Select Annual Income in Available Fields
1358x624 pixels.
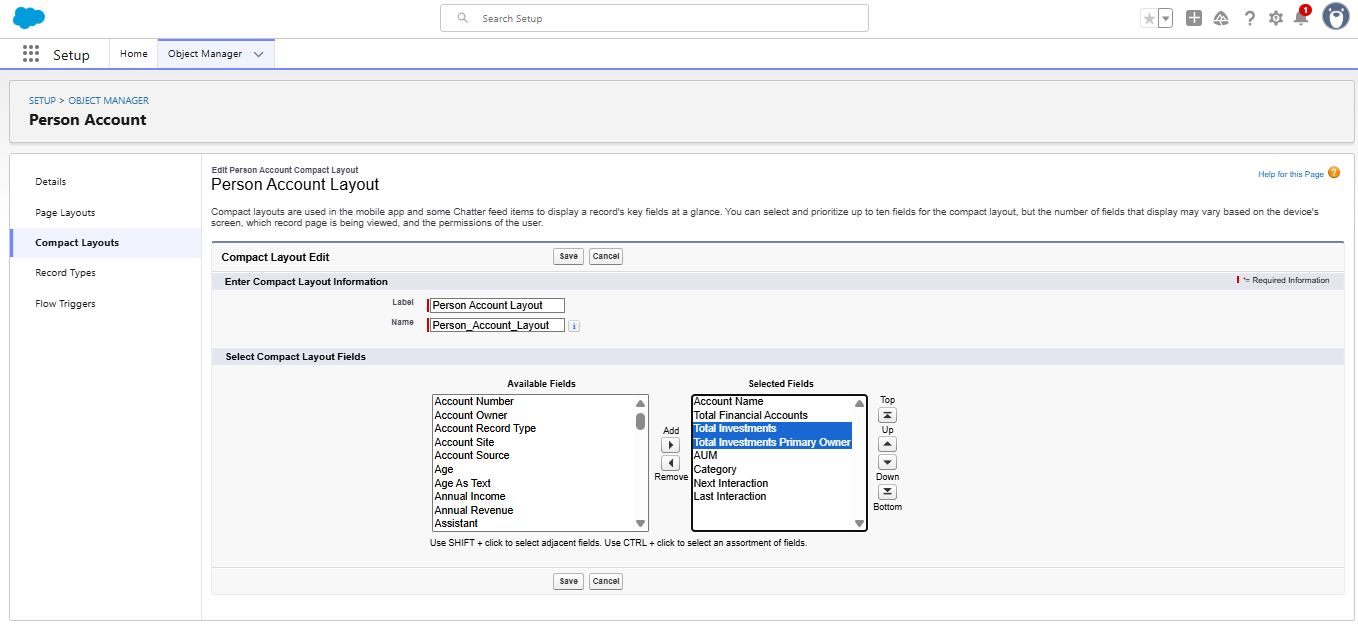[470, 497]
